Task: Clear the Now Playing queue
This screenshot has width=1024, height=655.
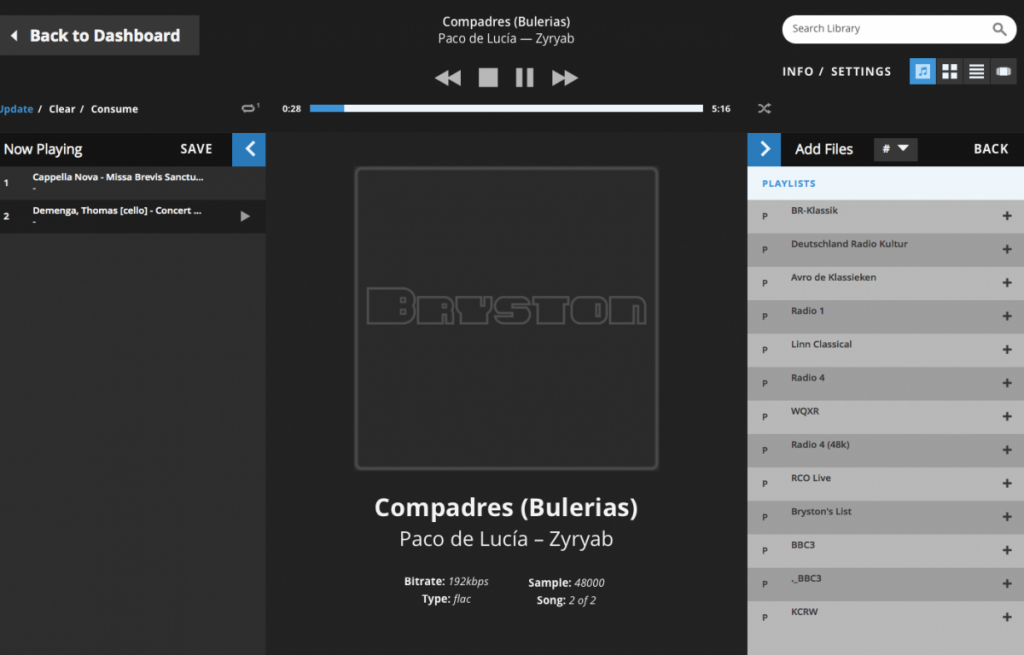Action: pos(62,109)
